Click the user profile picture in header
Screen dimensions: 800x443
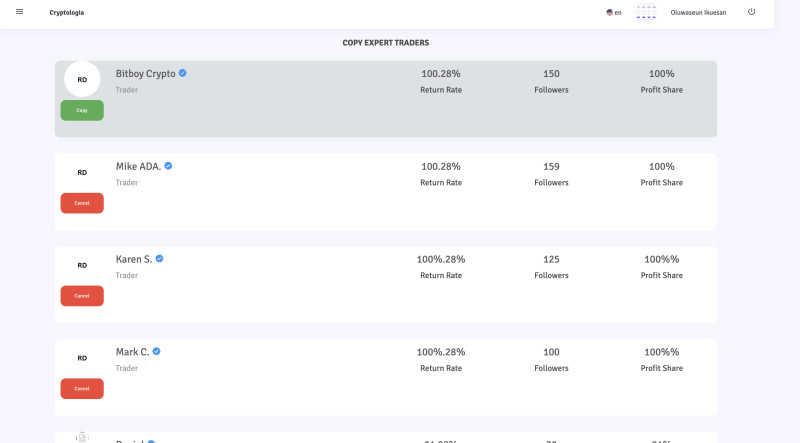[x=646, y=12]
